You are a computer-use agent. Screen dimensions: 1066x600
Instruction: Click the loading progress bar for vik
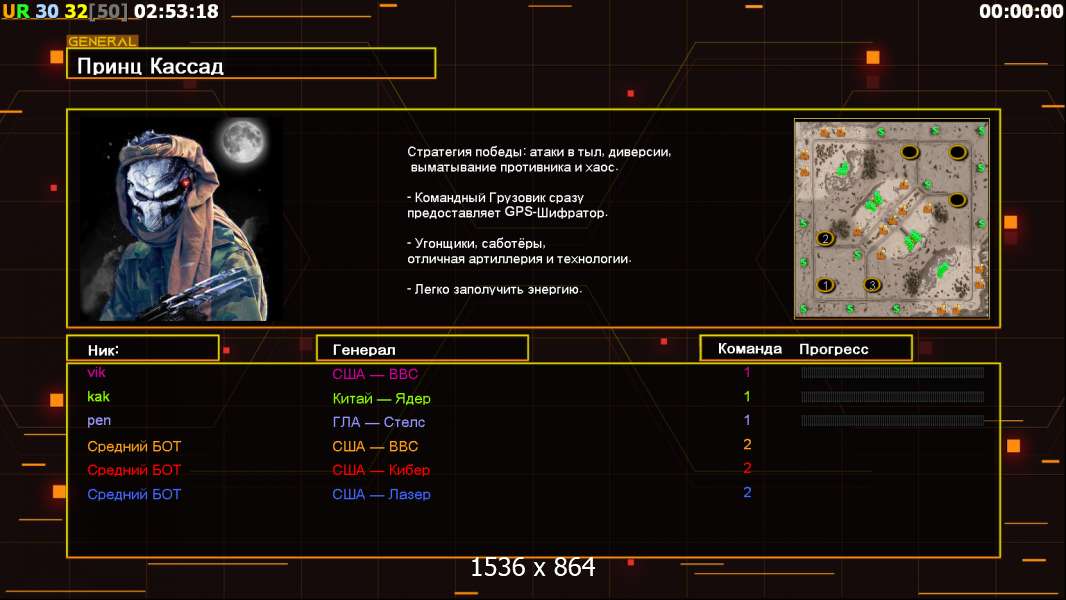click(x=892, y=372)
